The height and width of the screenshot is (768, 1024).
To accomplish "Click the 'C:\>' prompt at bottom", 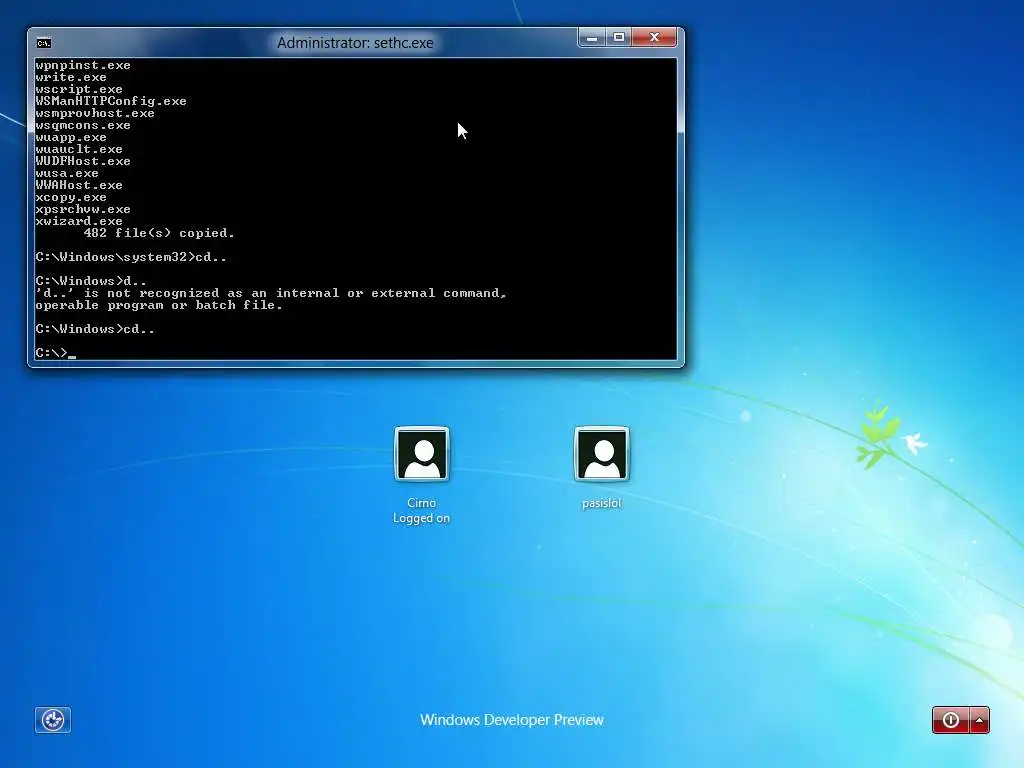I will [52, 353].
